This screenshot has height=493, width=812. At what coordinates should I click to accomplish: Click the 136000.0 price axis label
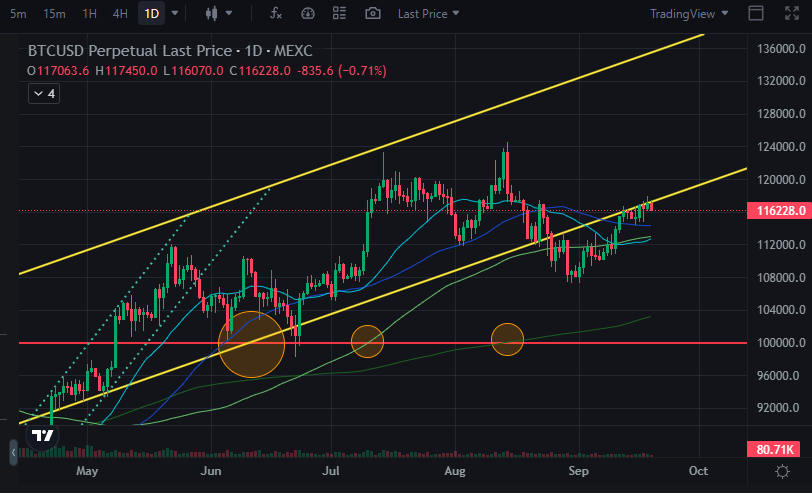click(x=781, y=49)
